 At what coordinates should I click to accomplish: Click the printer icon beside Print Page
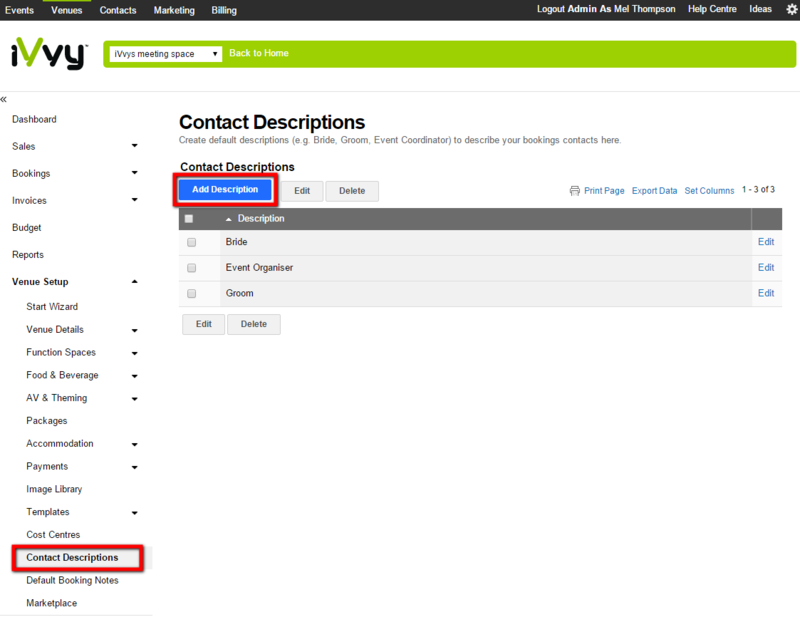click(574, 191)
